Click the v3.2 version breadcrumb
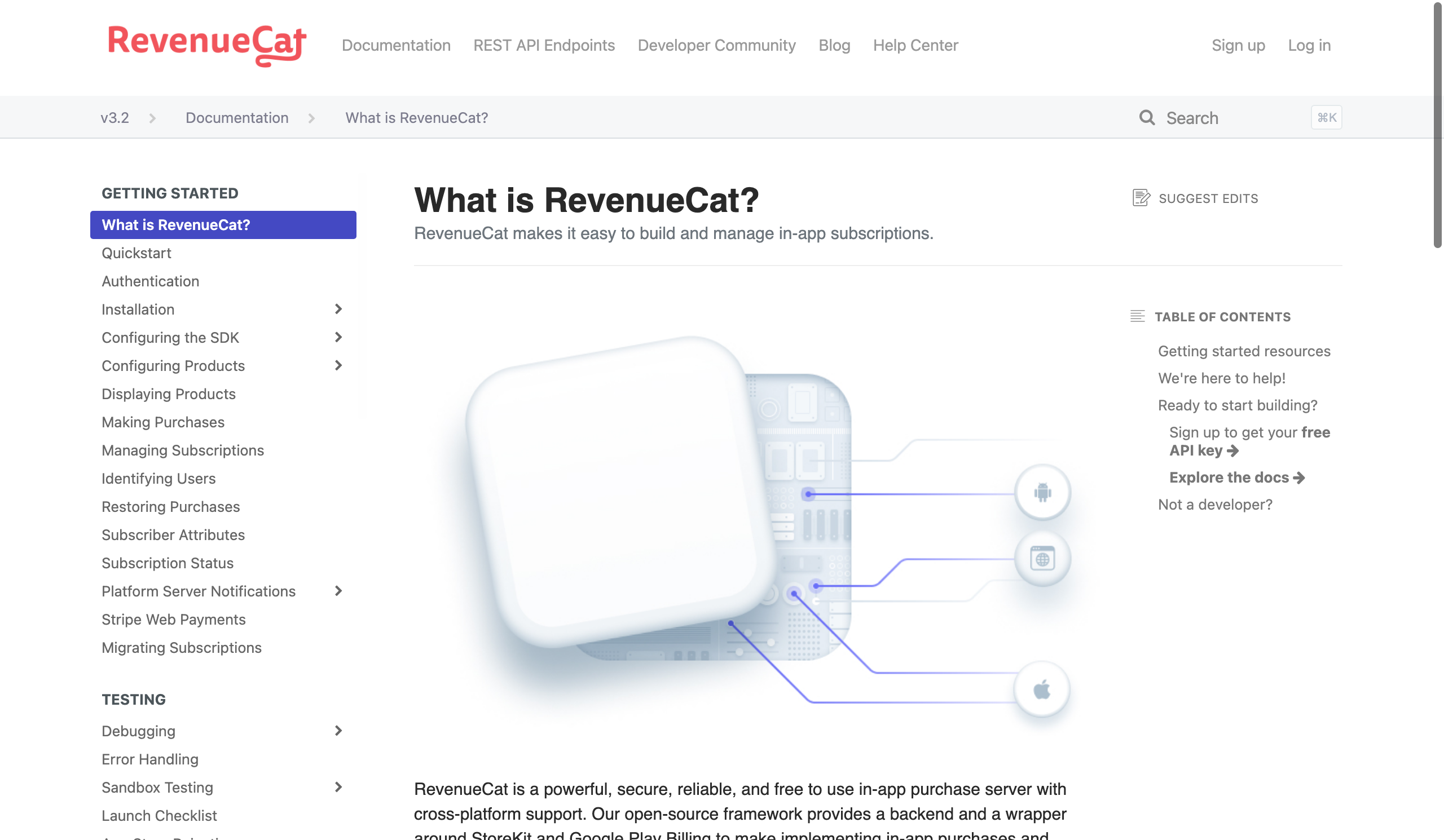 [x=115, y=118]
